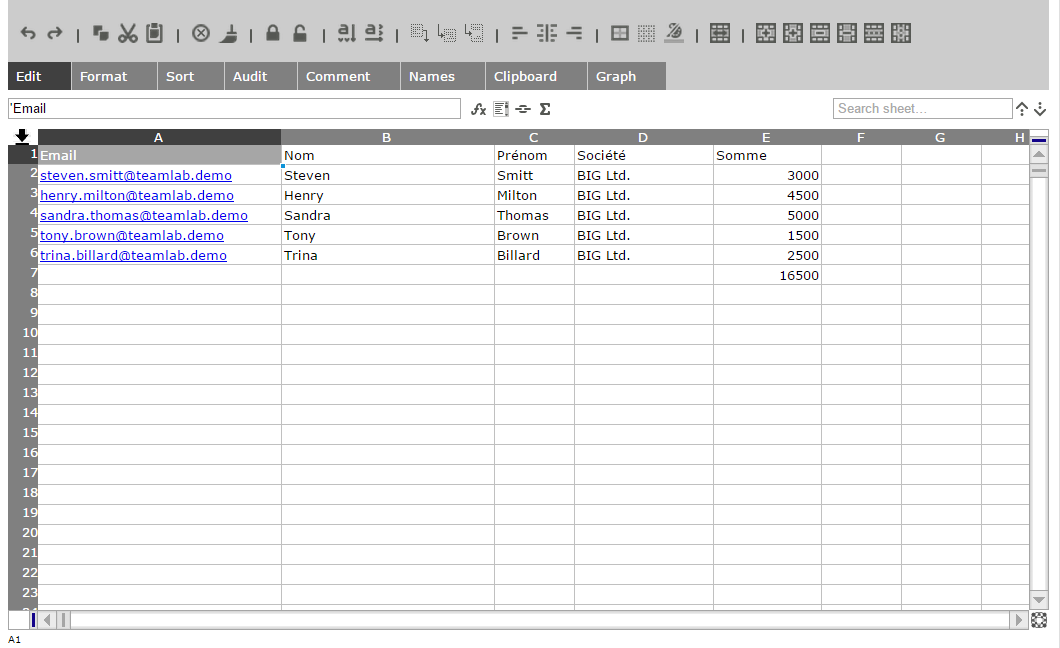The width and height of the screenshot is (1060, 648).
Task: Click the Undo icon
Action: coord(27,33)
